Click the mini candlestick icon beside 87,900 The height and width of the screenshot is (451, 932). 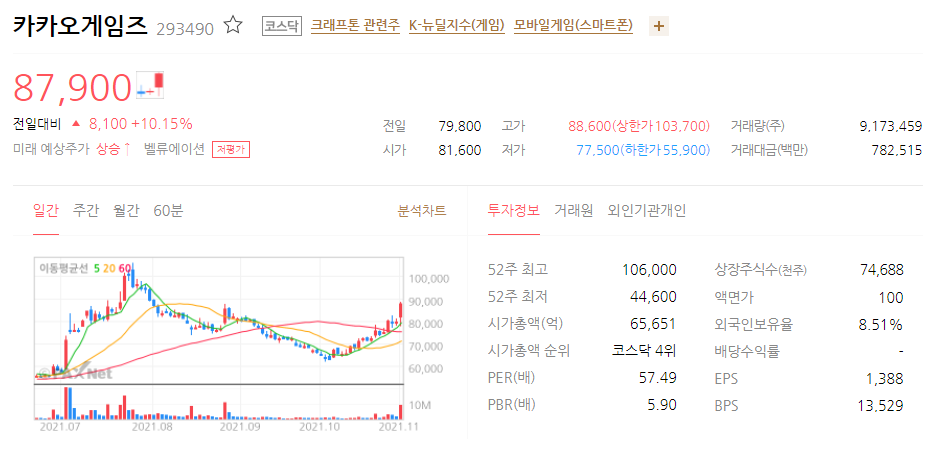click(150, 84)
